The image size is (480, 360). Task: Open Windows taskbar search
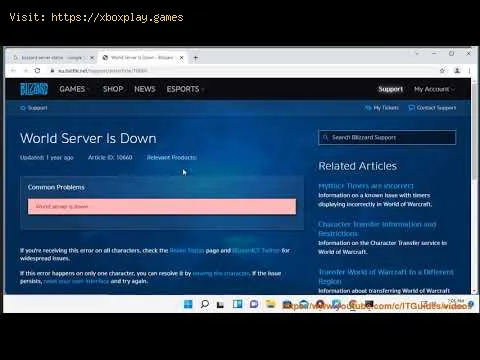[x=205, y=304]
